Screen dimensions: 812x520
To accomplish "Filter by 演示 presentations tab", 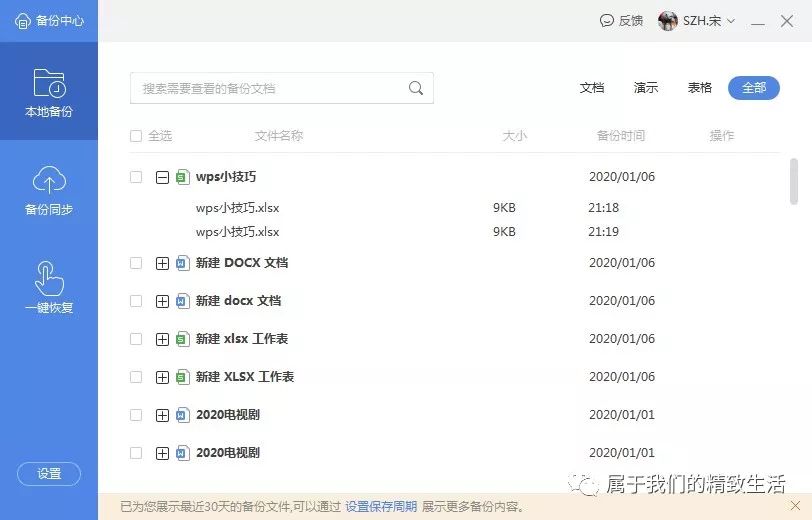I will [x=646, y=88].
